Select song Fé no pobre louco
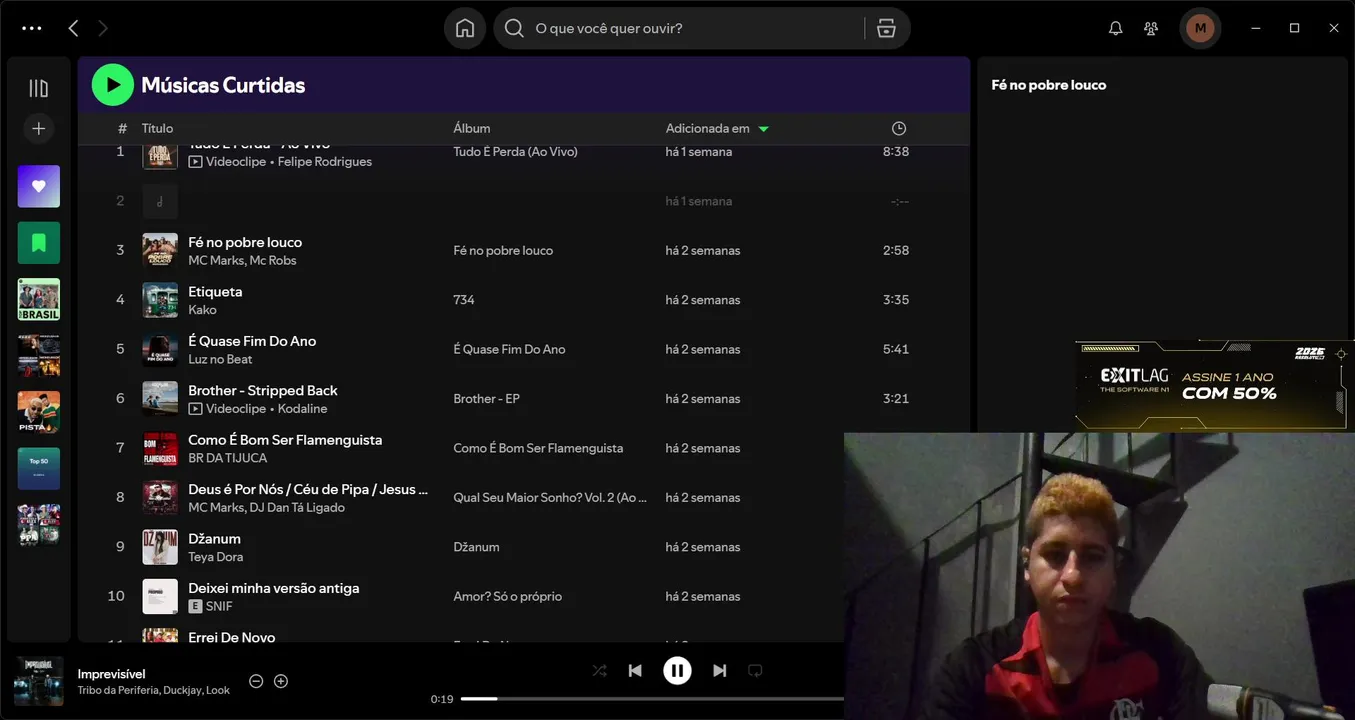Screen dimensions: 1355x720 [x=245, y=242]
